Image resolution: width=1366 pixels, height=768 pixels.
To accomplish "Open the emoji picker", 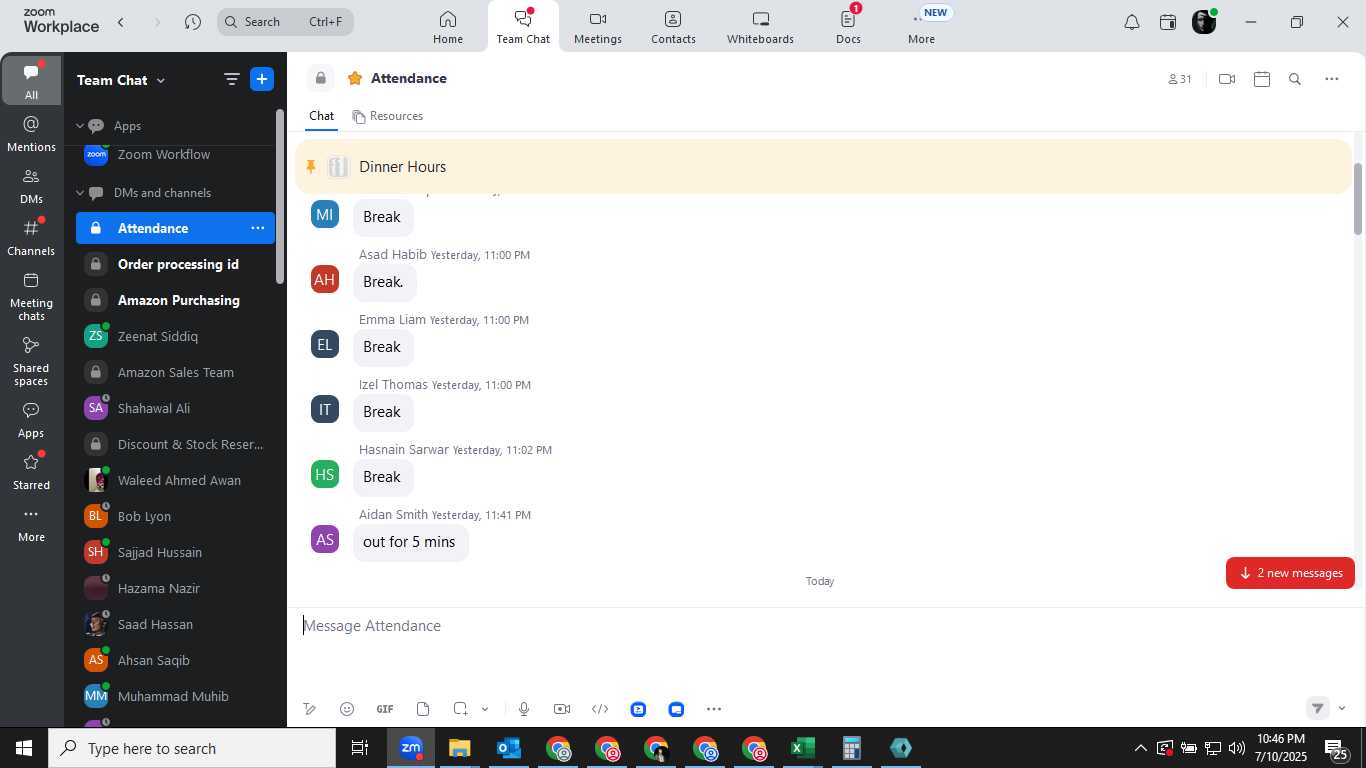I will coord(347,709).
